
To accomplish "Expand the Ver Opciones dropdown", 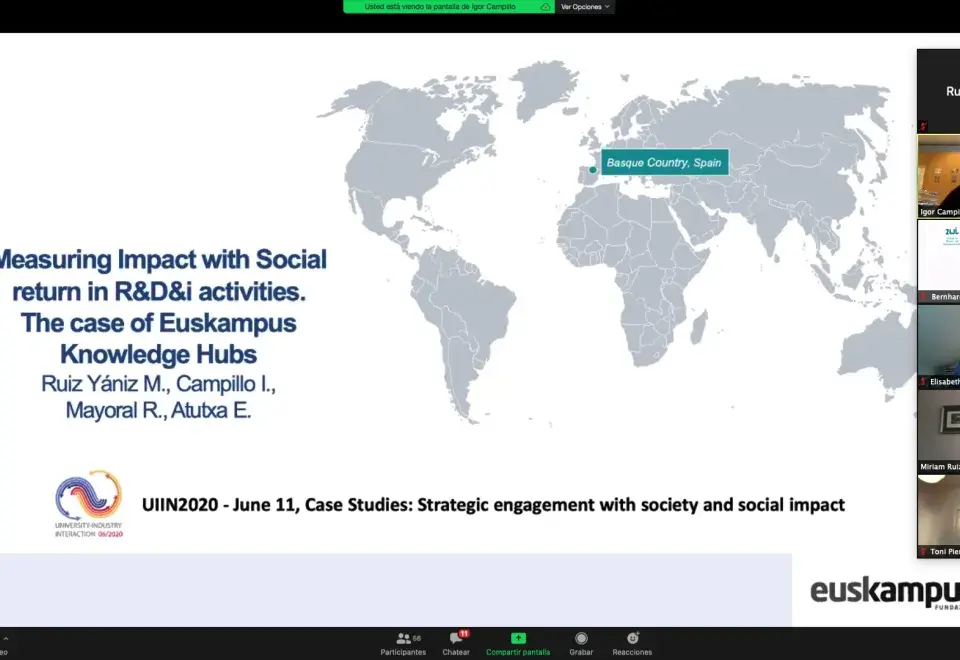I will (585, 7).
